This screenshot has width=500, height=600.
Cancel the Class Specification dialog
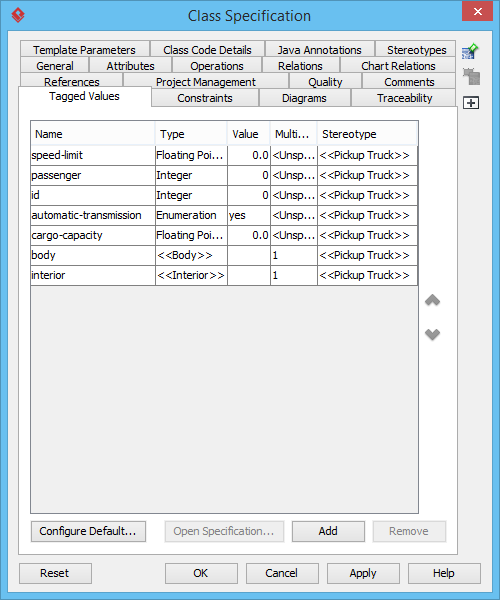click(x=282, y=573)
